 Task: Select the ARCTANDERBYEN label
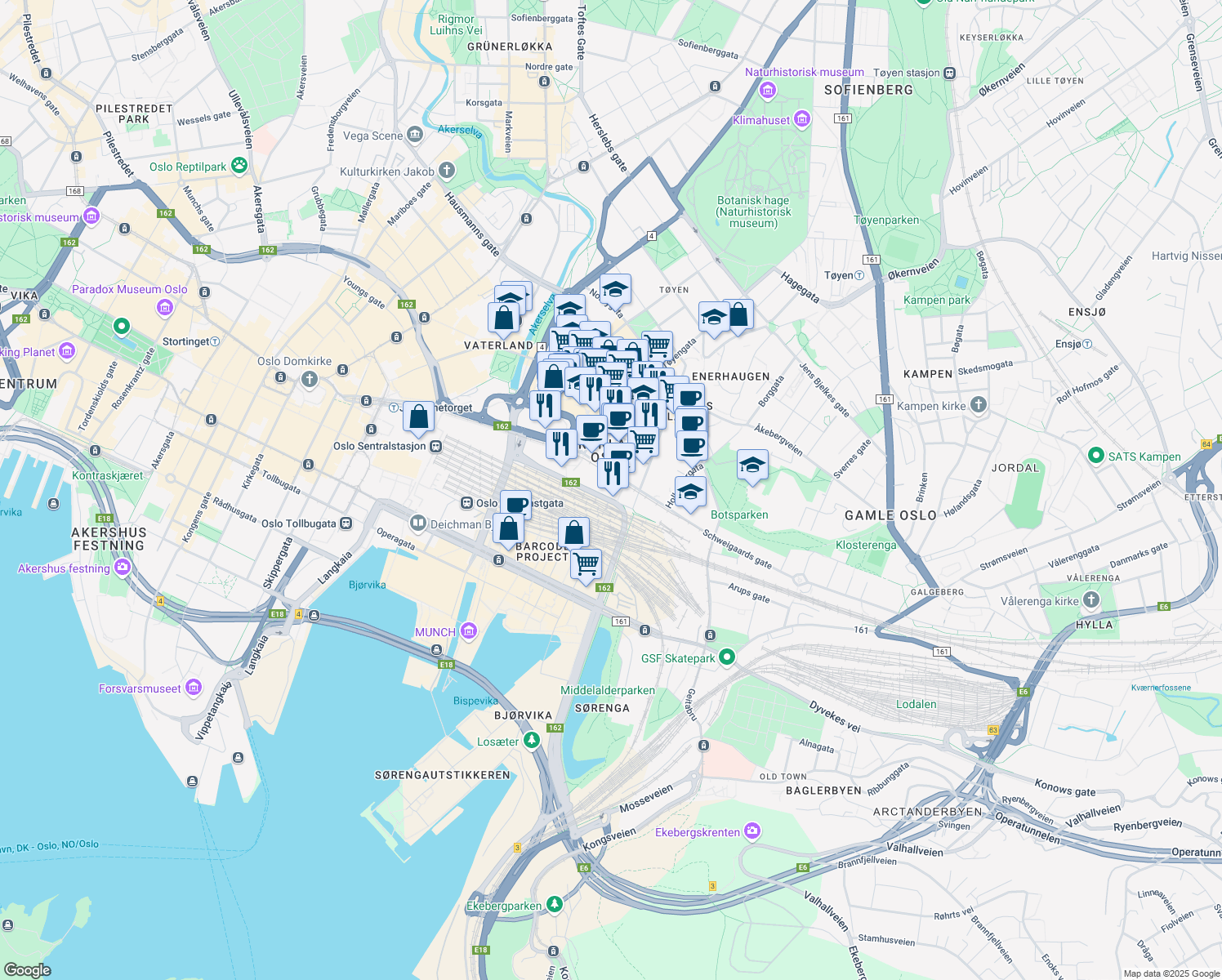(x=927, y=812)
